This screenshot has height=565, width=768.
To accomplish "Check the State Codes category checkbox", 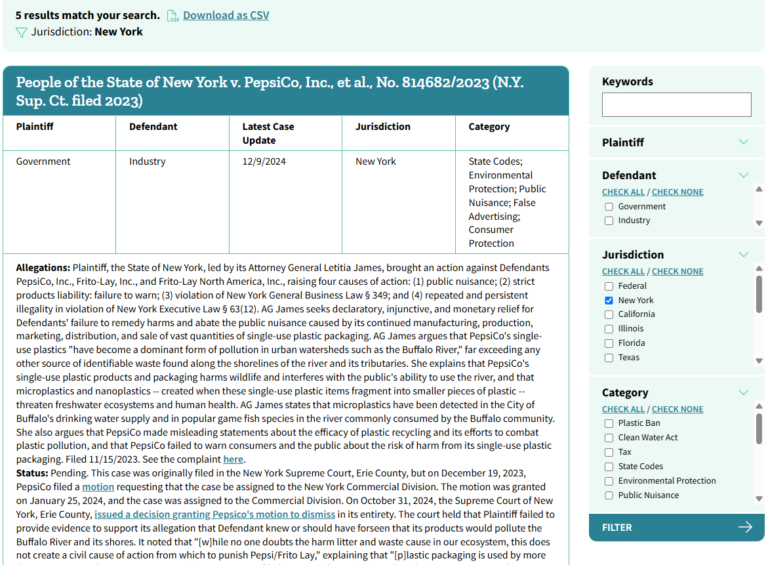I will (609, 467).
